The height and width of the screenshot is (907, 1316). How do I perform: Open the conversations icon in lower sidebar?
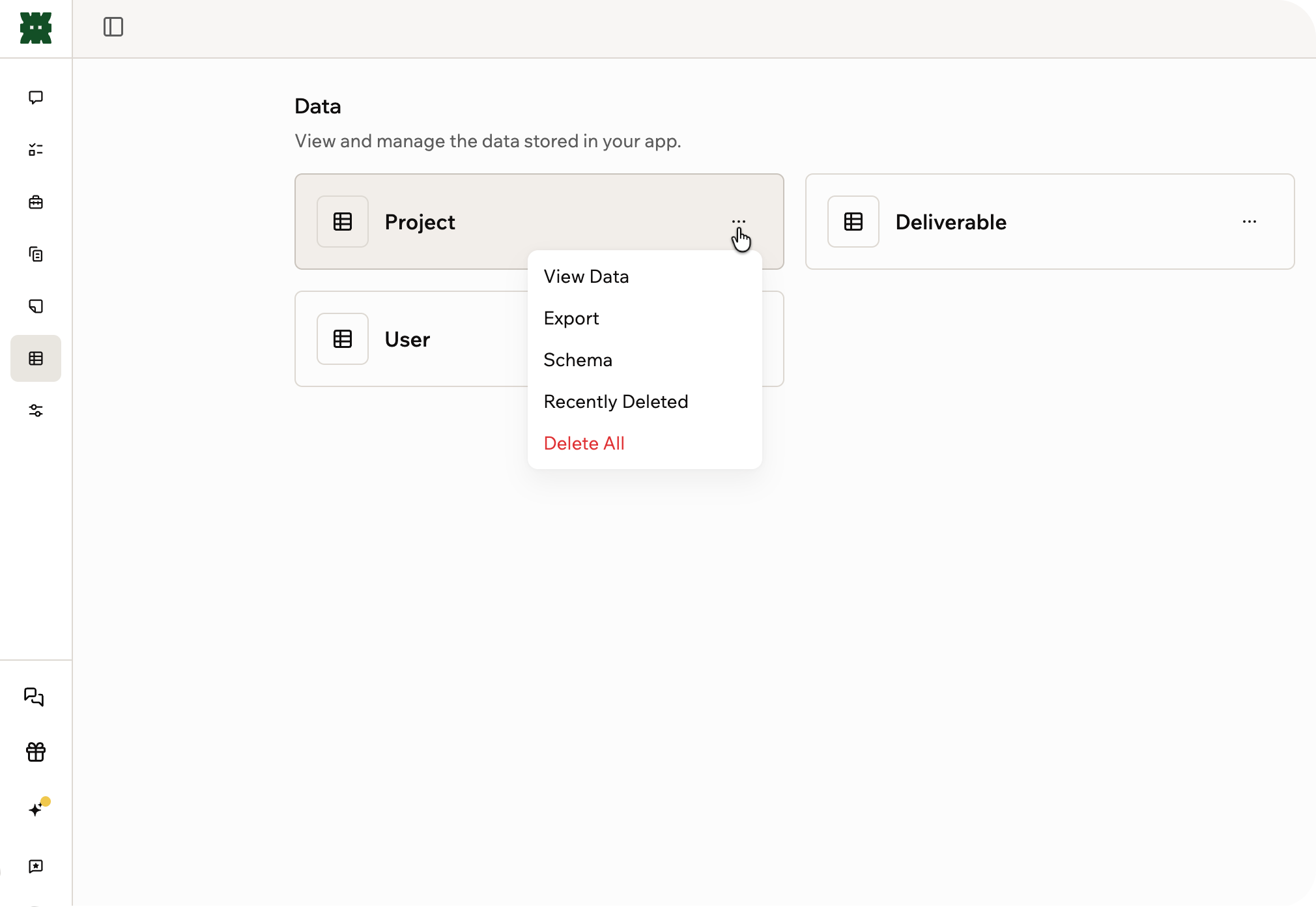[34, 697]
